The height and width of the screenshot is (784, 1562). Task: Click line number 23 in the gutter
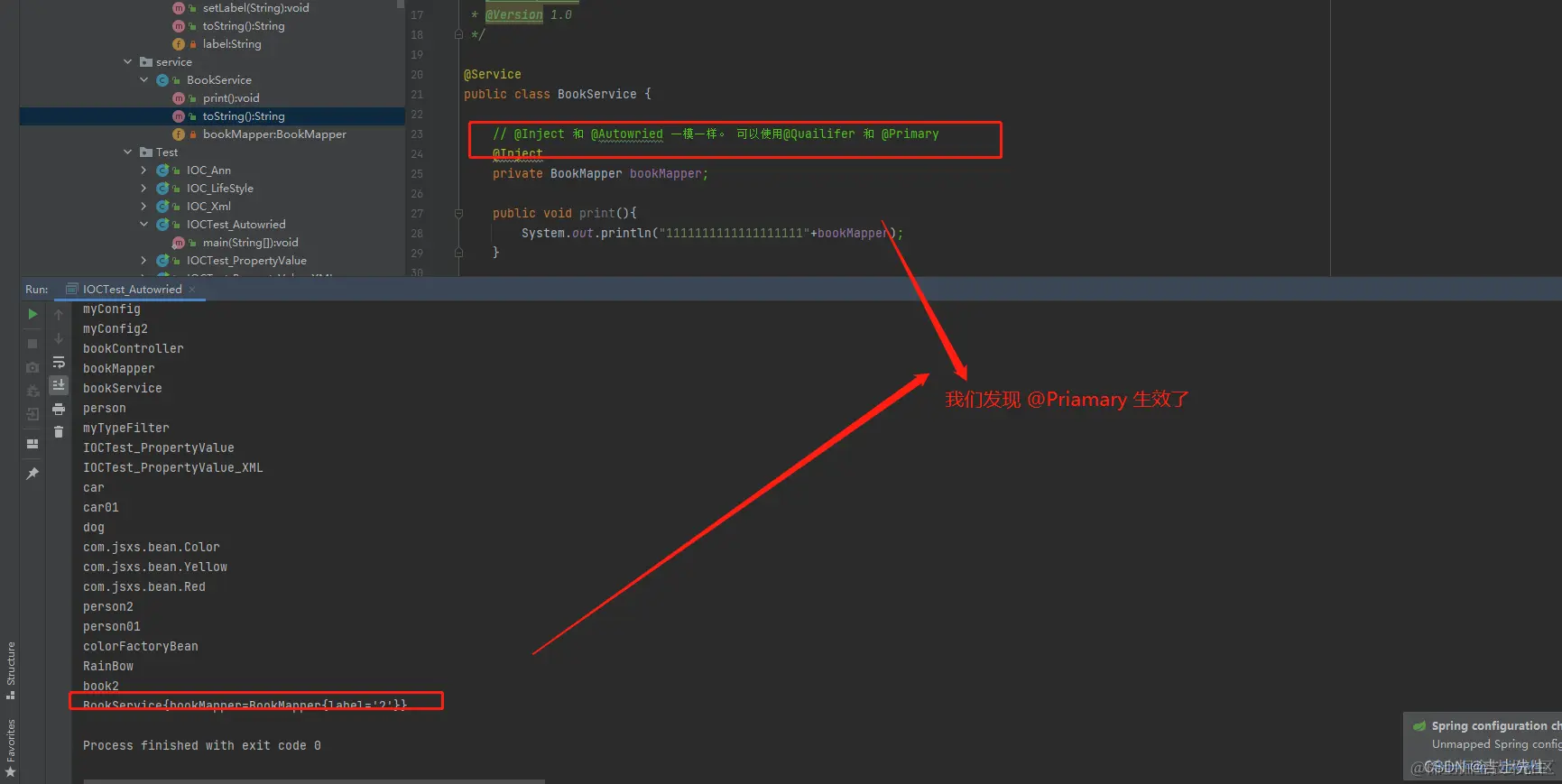(x=417, y=134)
